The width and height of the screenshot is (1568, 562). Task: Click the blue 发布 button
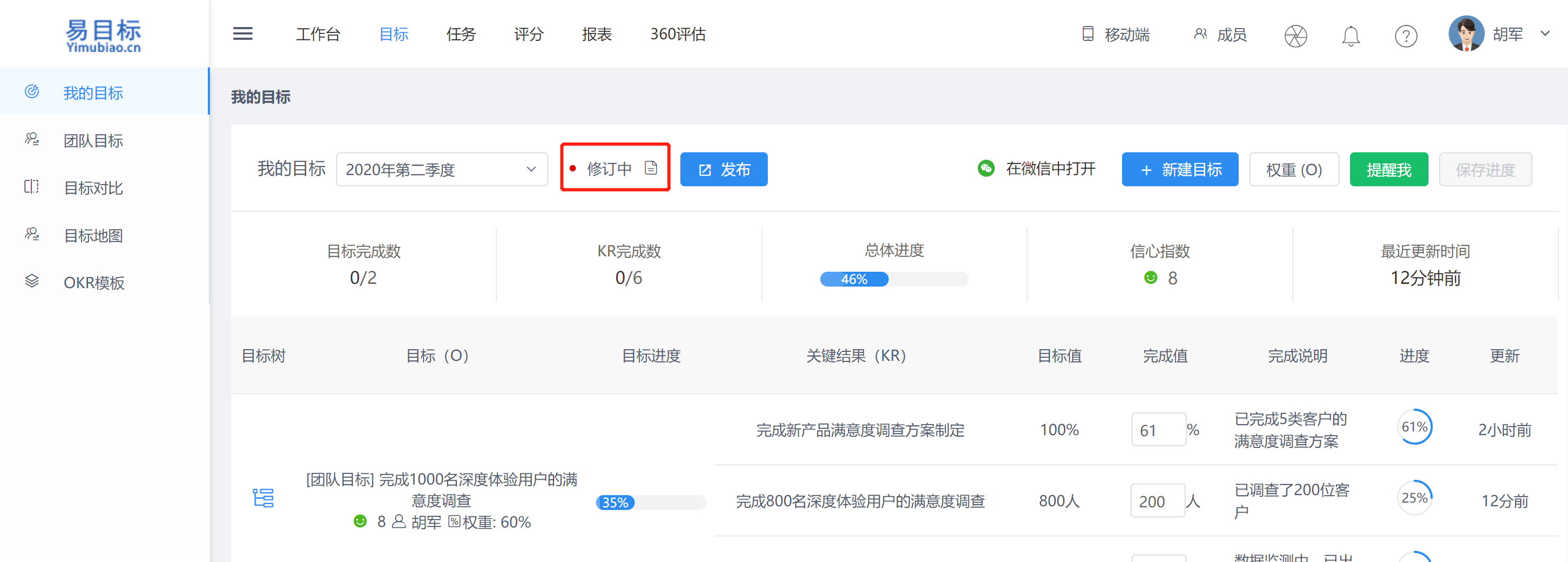pos(723,169)
